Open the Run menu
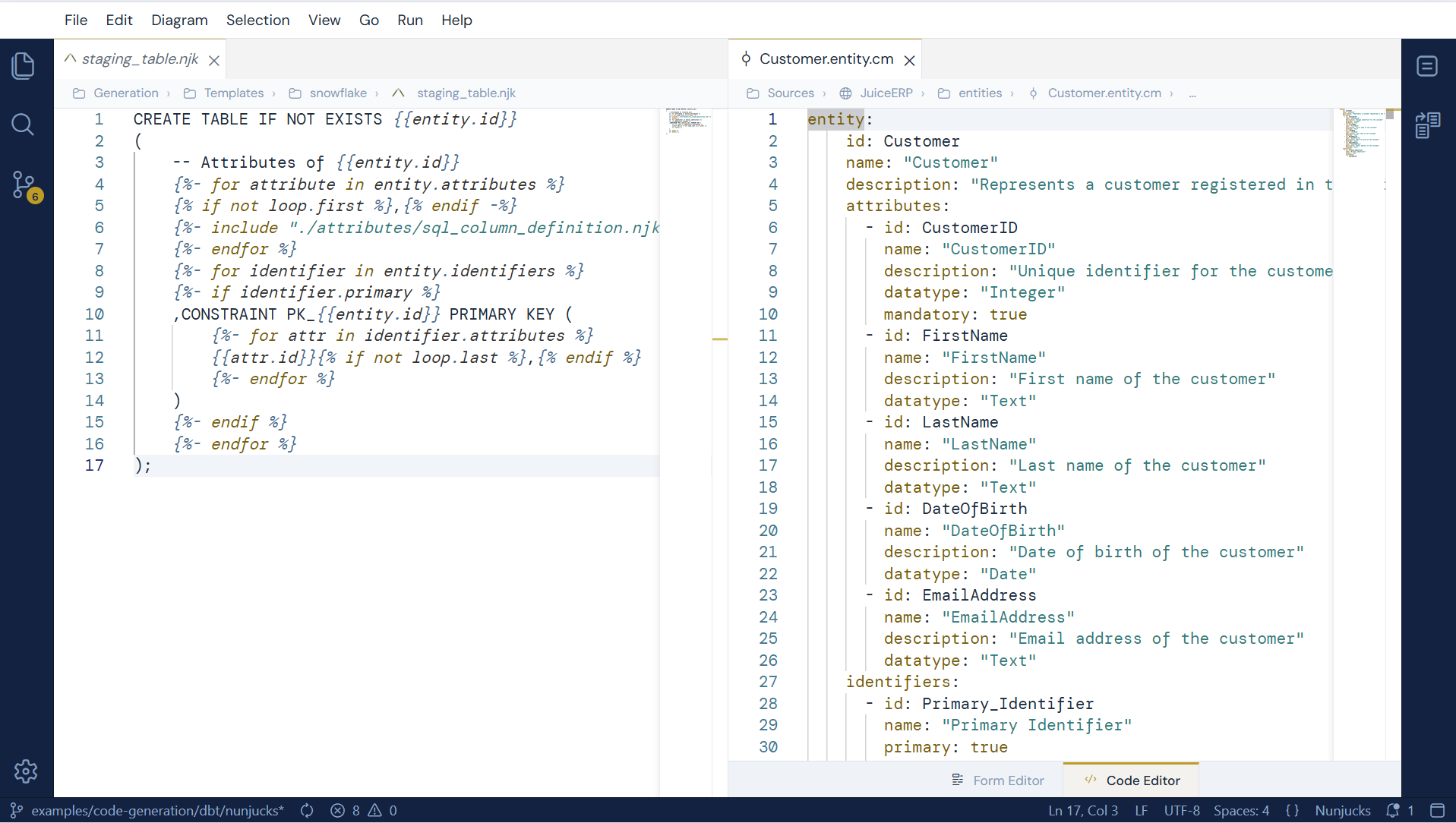Screen dimensions: 1456x823 [x=410, y=20]
